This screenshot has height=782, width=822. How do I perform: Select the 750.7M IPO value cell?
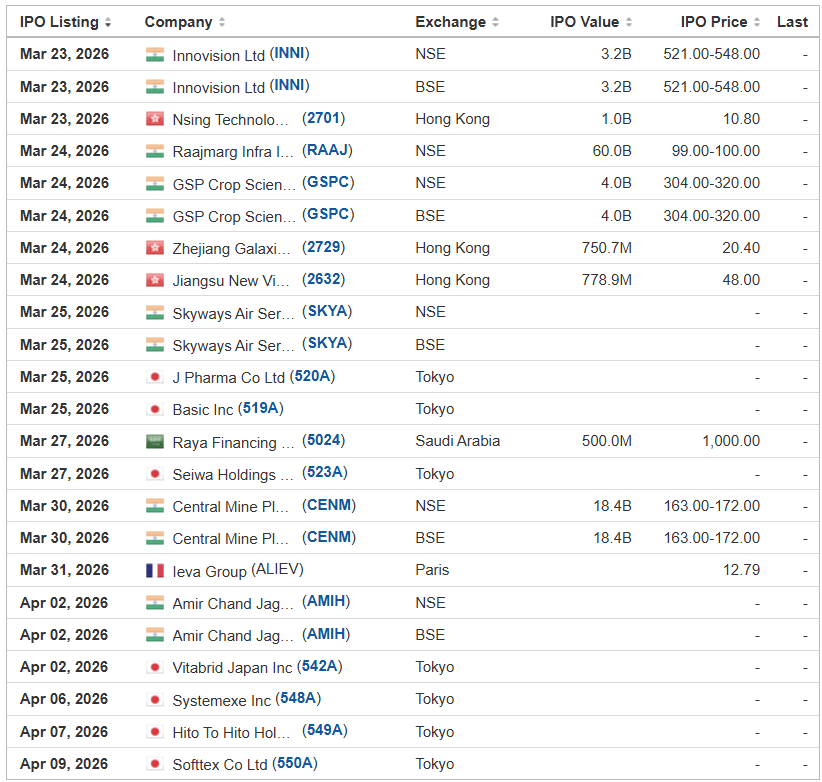point(607,248)
